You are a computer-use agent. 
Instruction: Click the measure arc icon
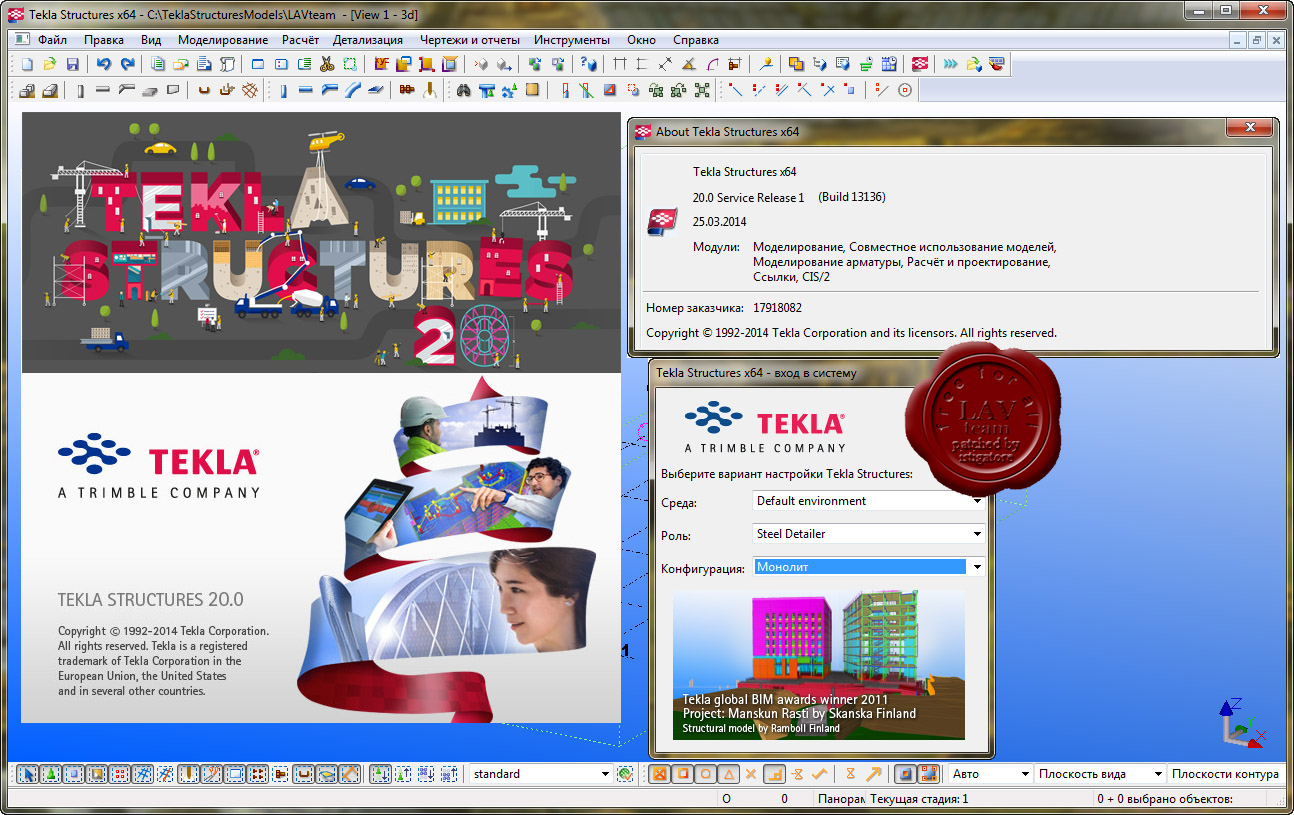(712, 64)
